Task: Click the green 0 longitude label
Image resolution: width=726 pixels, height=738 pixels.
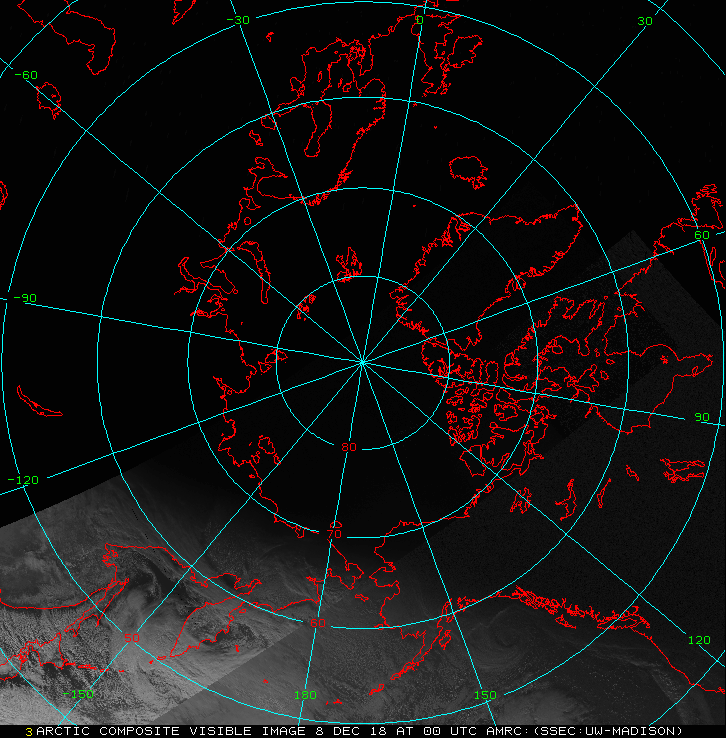Action: coord(420,20)
